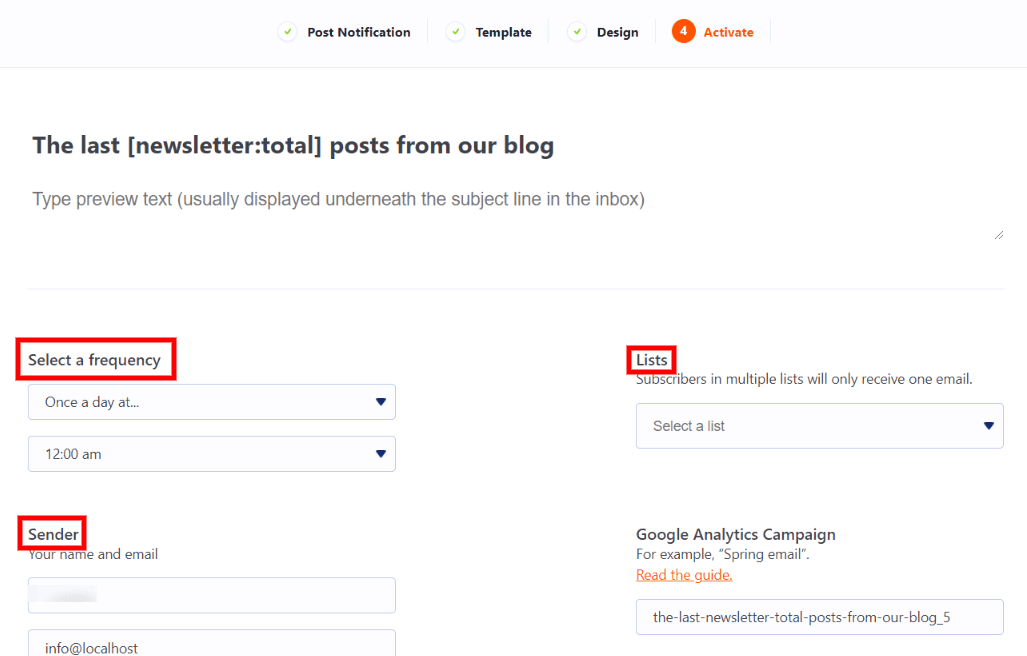The height and width of the screenshot is (656, 1027).
Task: Select the Activate step label
Action: pyautogui.click(x=728, y=32)
